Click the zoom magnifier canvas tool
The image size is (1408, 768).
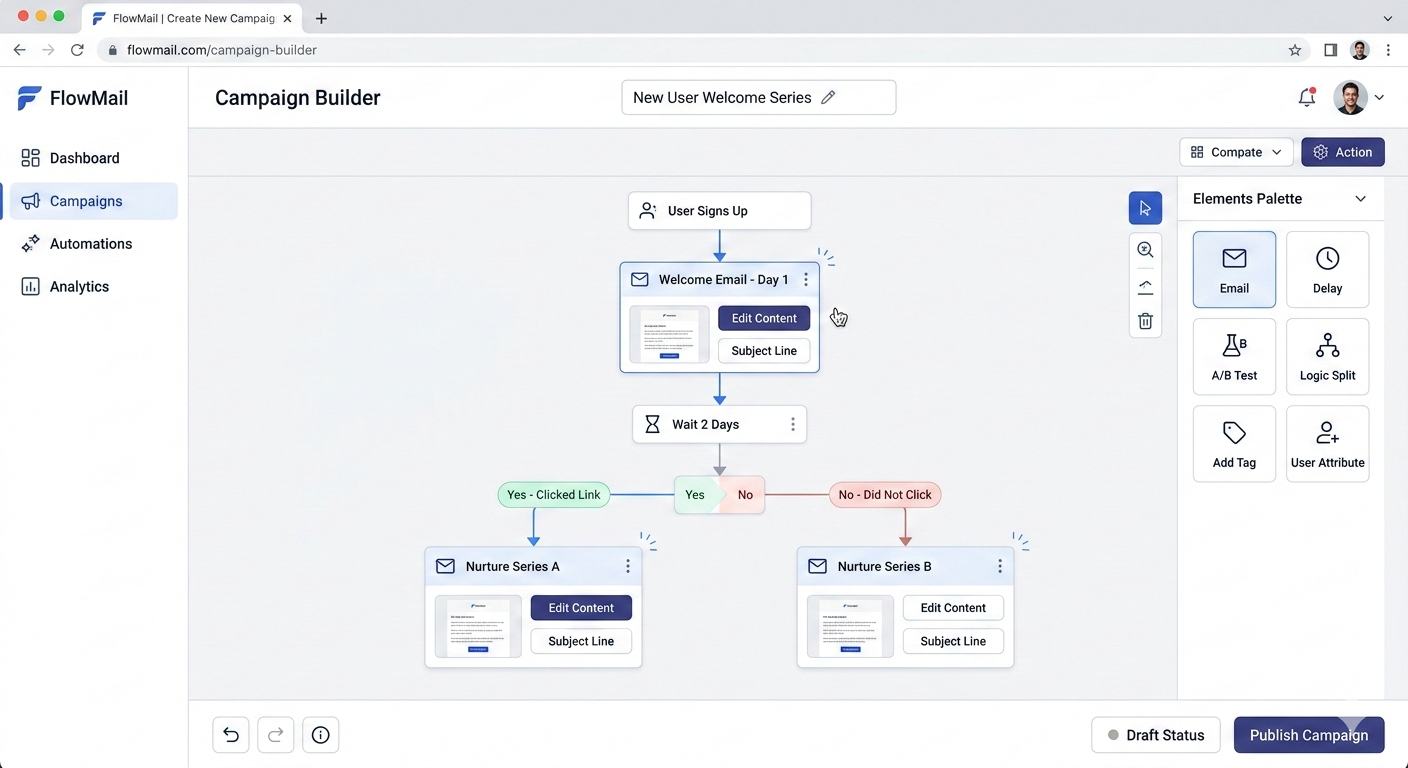tap(1145, 250)
